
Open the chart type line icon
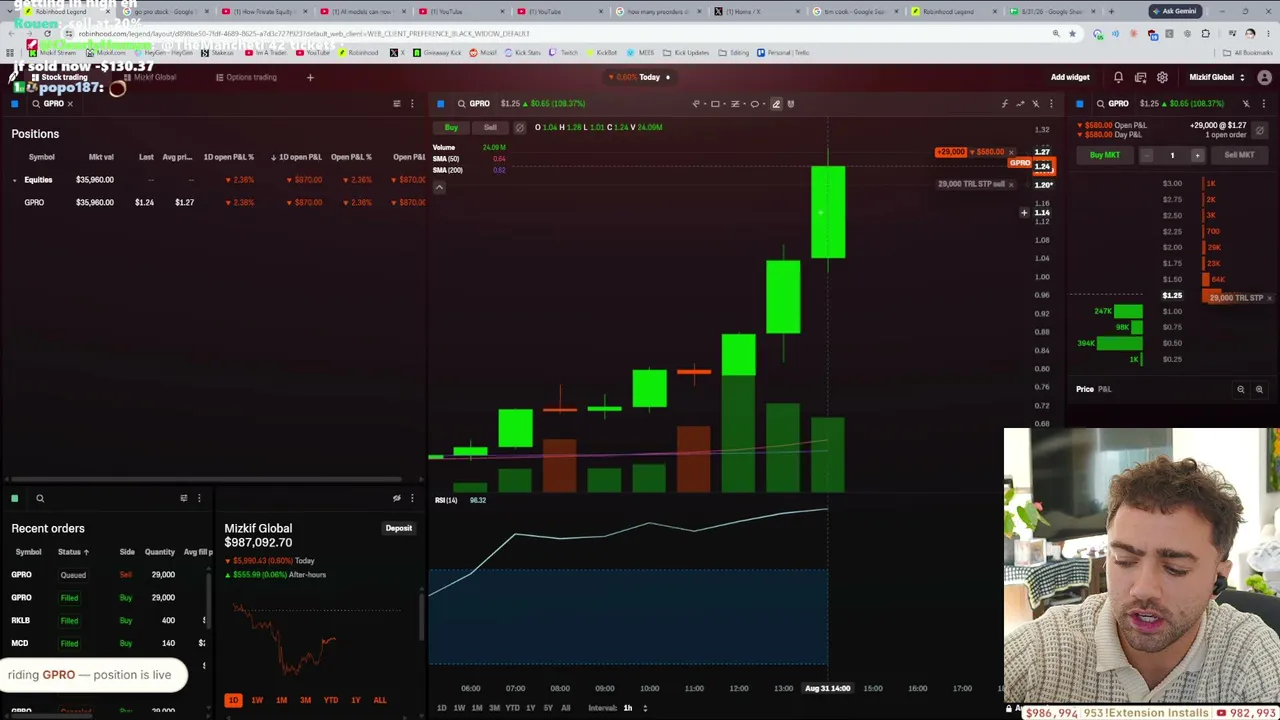pyautogui.click(x=1020, y=103)
